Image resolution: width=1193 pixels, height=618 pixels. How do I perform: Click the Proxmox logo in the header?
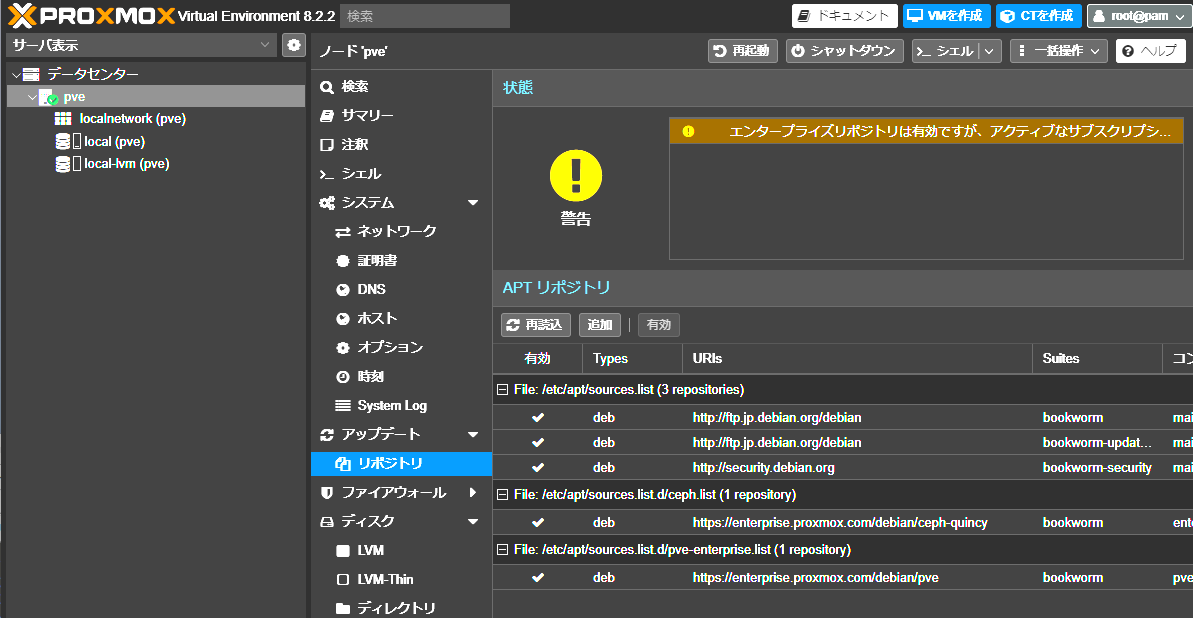click(x=90, y=15)
